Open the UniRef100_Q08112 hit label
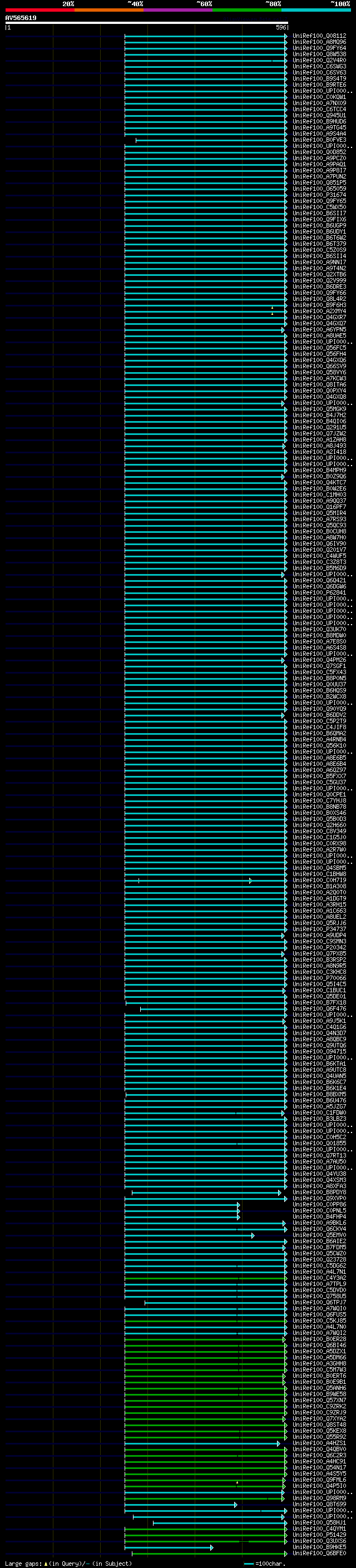Image resolution: width=356 pixels, height=1568 pixels. tap(319, 36)
